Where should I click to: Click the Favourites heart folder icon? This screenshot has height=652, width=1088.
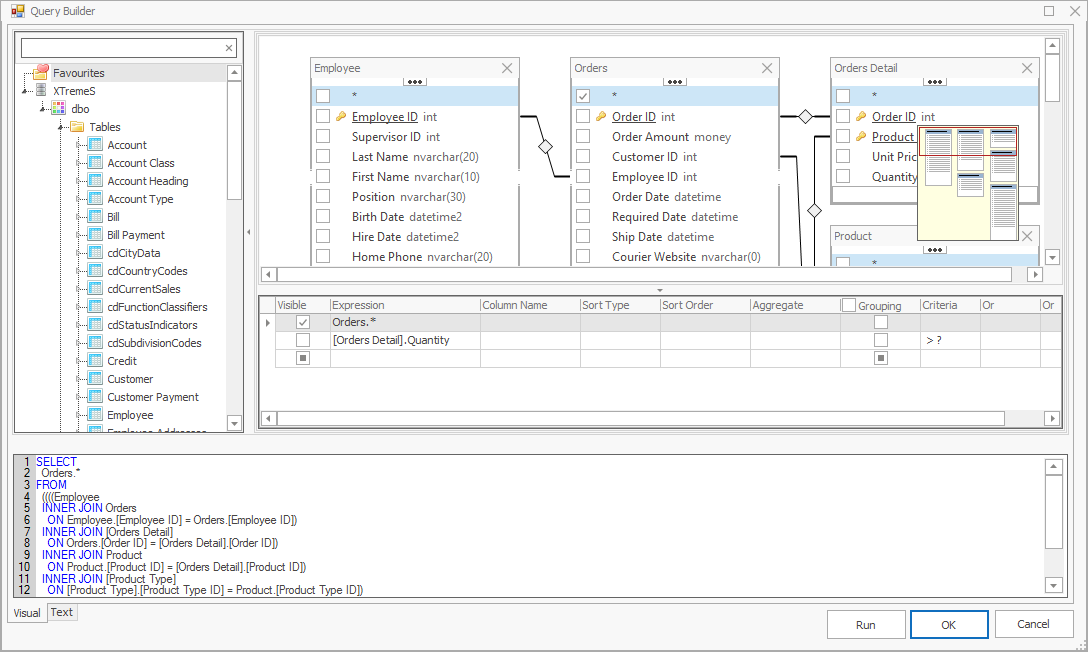(x=41, y=72)
